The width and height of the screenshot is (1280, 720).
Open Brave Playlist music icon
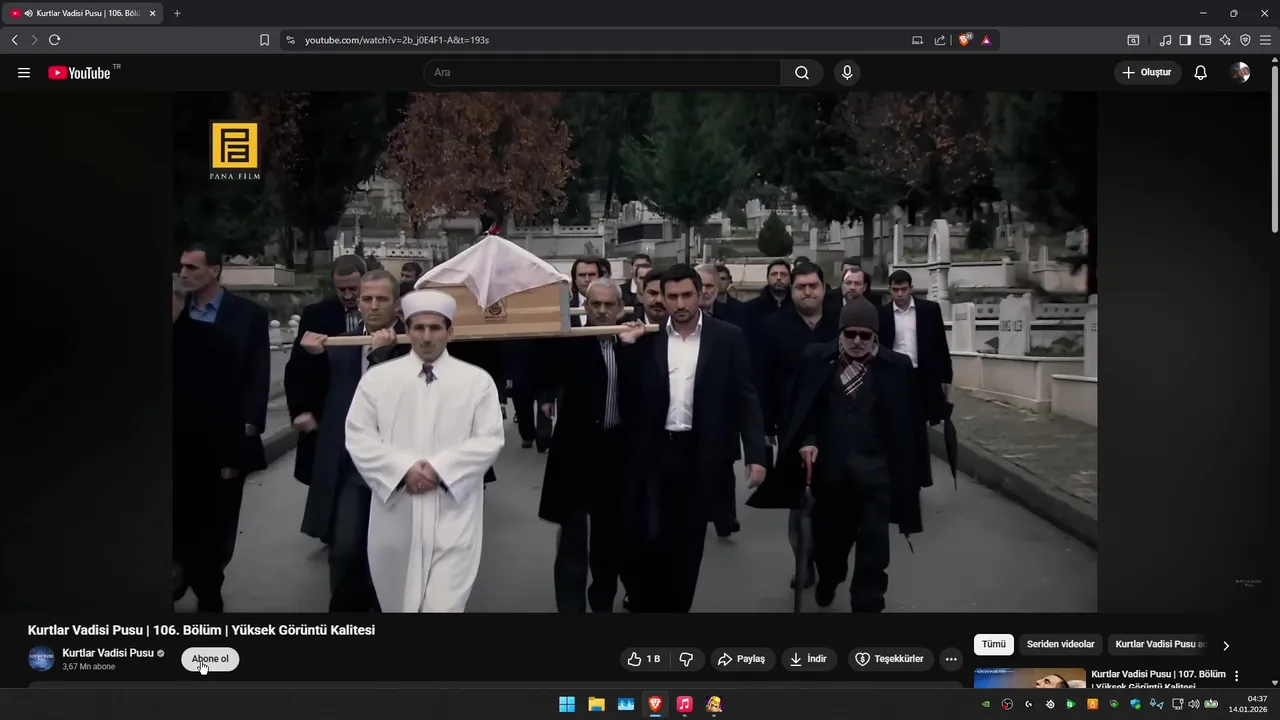click(1165, 40)
